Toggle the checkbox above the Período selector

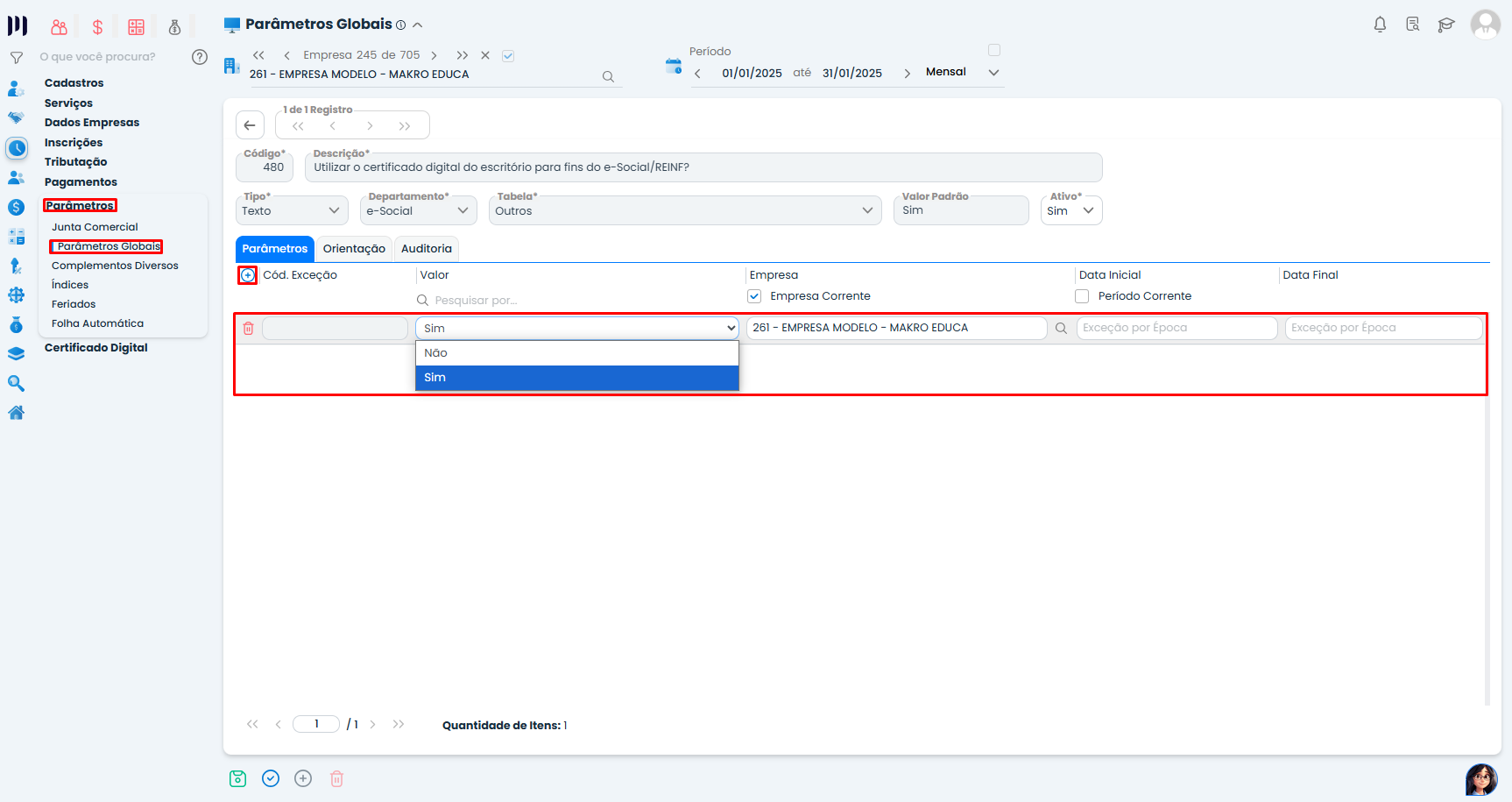pyautogui.click(x=994, y=50)
